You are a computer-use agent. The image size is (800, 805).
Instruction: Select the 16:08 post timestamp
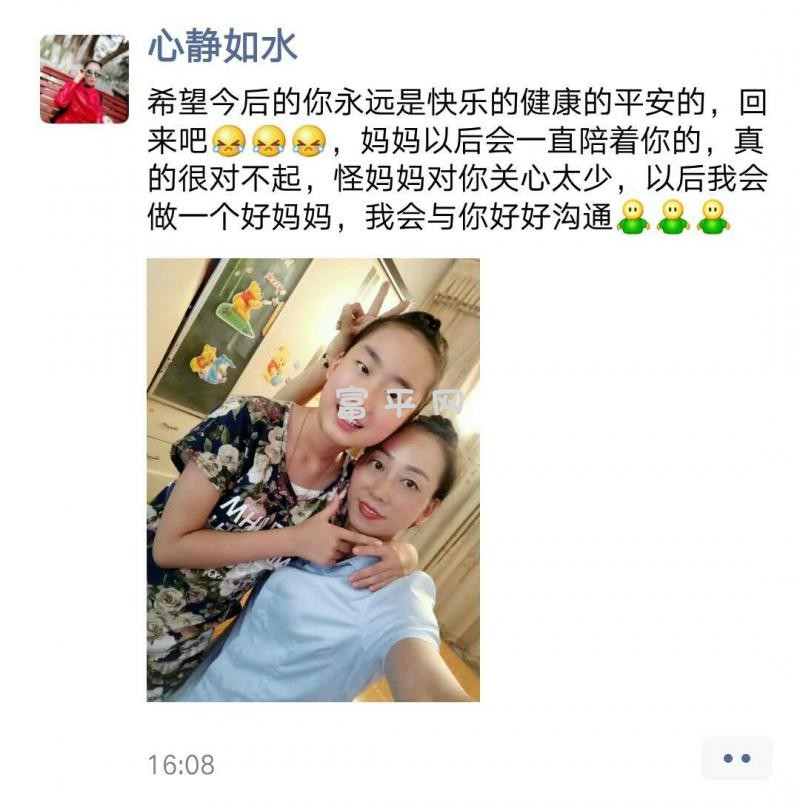pos(181,765)
